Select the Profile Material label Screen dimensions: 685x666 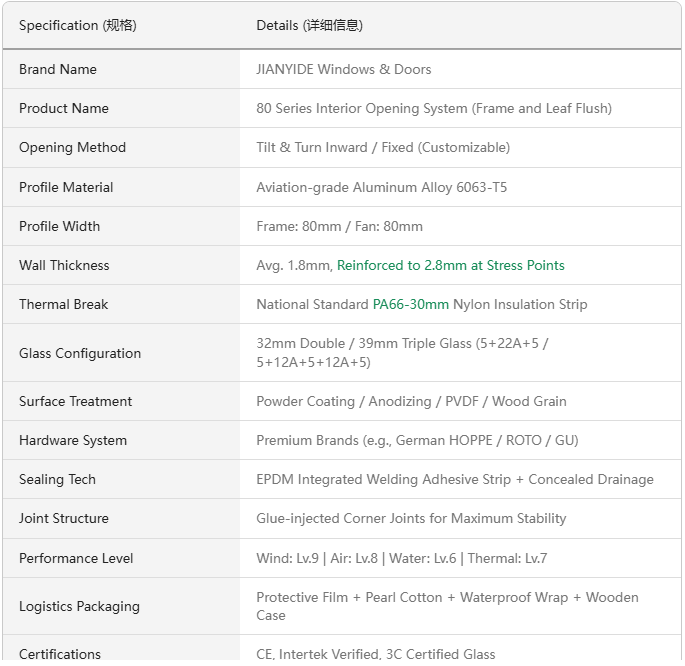66,187
